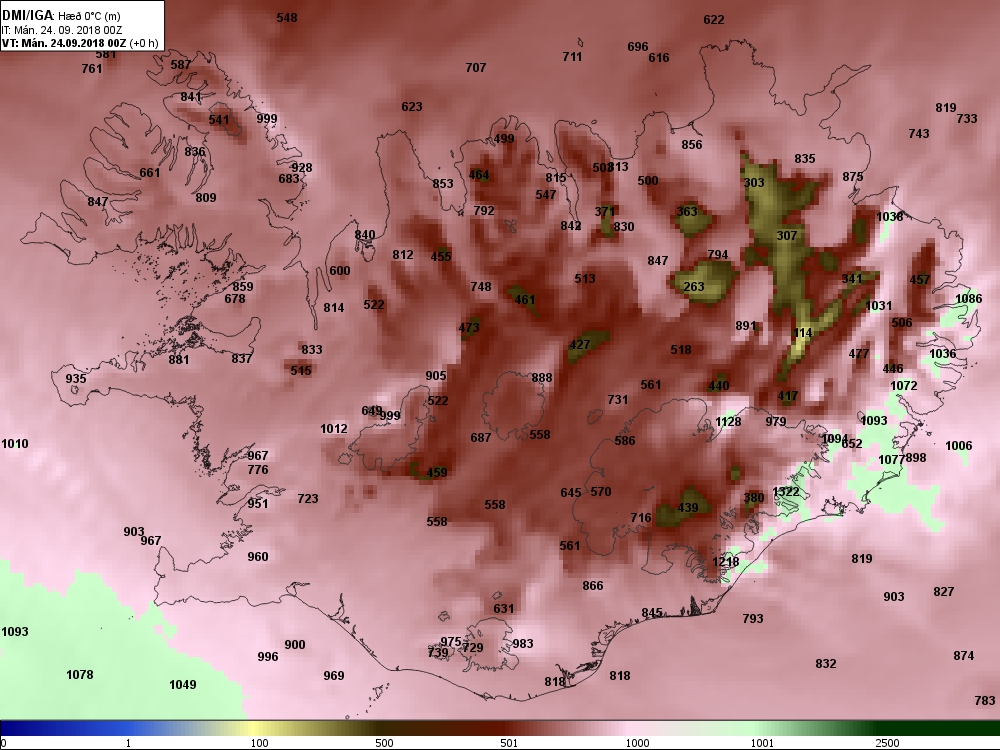Viewport: 1000px width, 750px height.
Task: Click the value '1078' in the green area
Action: coord(80,675)
